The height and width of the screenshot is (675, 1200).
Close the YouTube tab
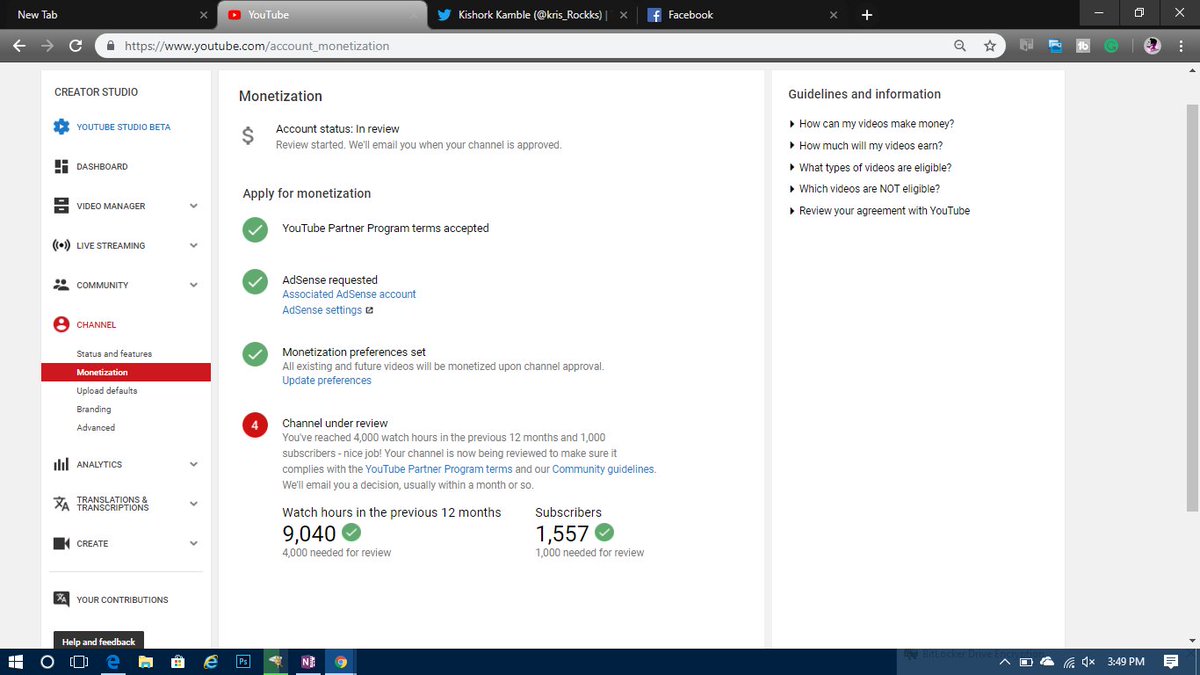click(412, 15)
